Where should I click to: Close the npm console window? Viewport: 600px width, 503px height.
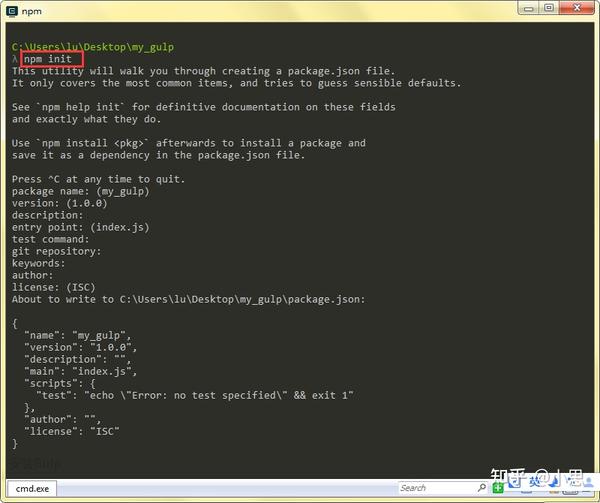pyautogui.click(x=577, y=8)
